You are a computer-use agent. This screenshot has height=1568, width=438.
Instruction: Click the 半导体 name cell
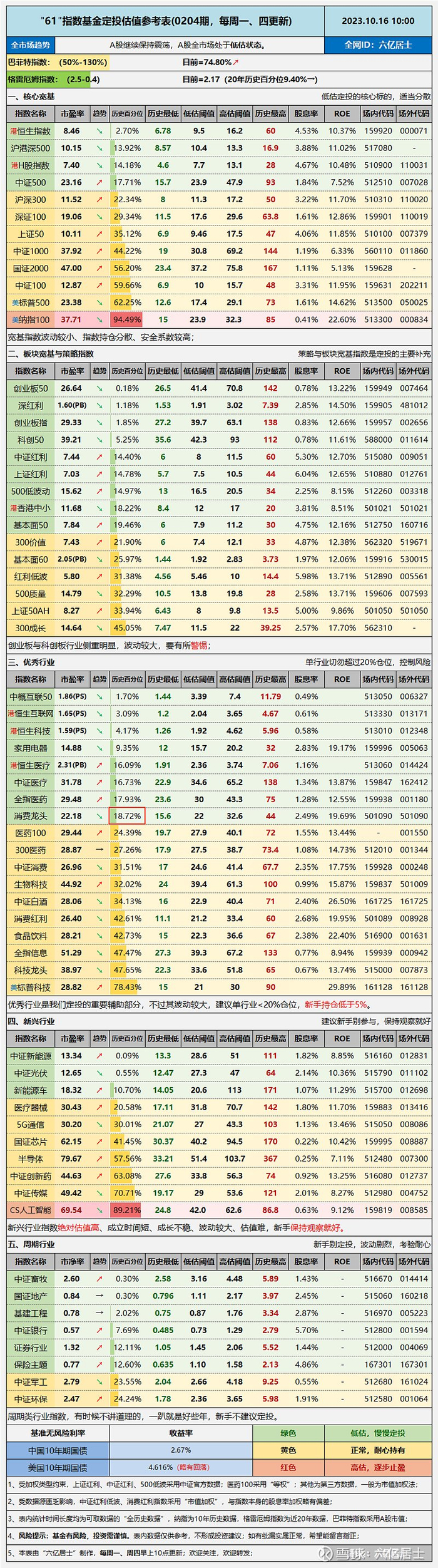[x=31, y=1158]
